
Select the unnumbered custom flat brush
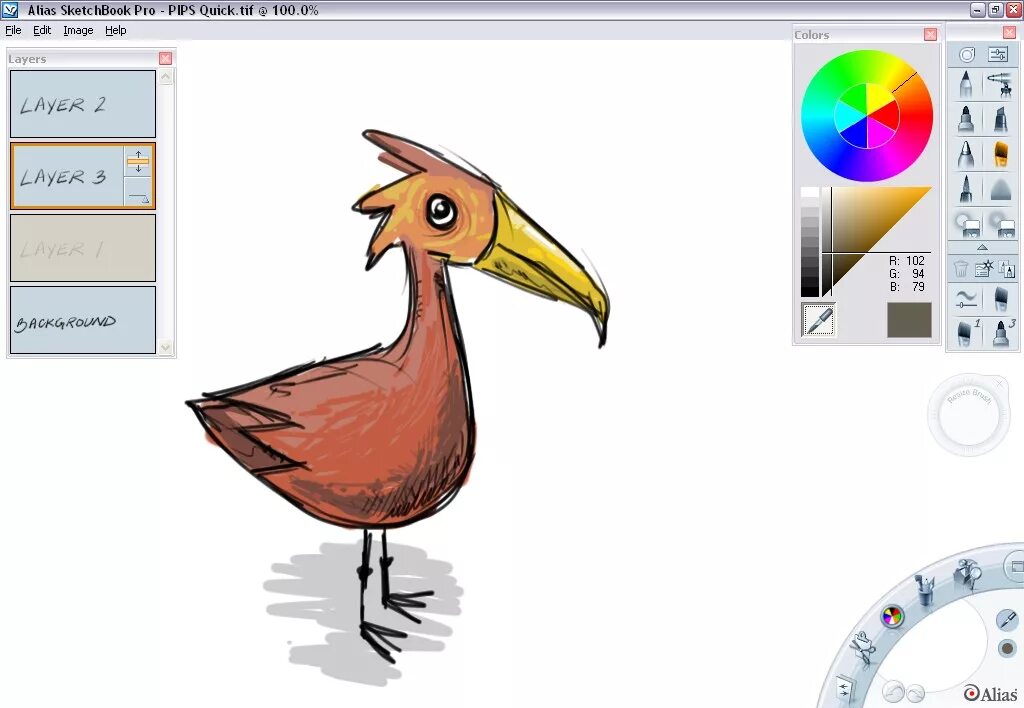tap(1000, 299)
